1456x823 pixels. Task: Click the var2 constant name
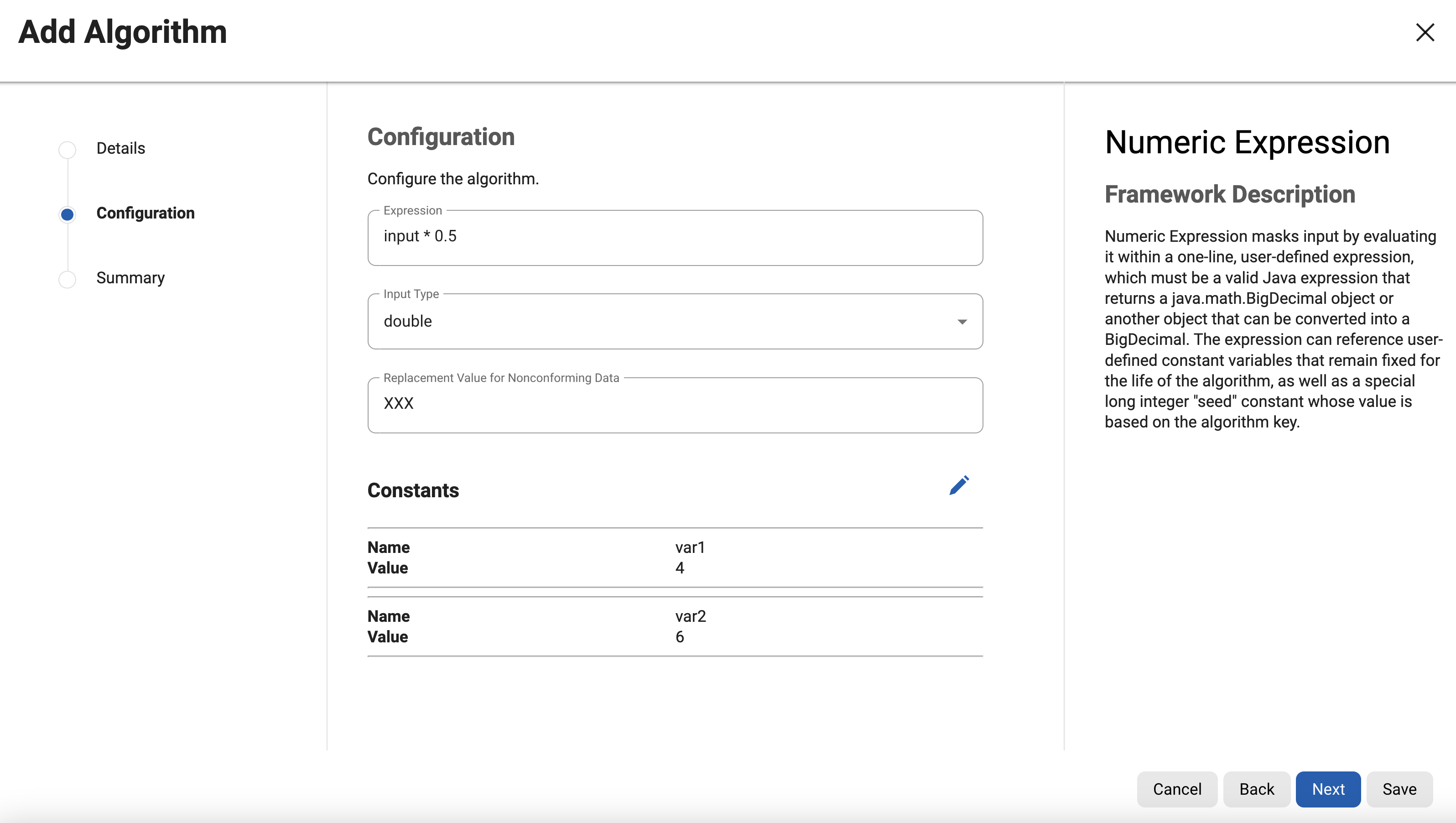[690, 616]
